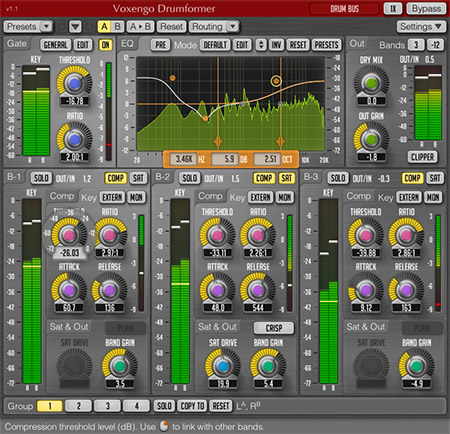Click the top Reset button
This screenshot has width=450, height=434.
171,26
